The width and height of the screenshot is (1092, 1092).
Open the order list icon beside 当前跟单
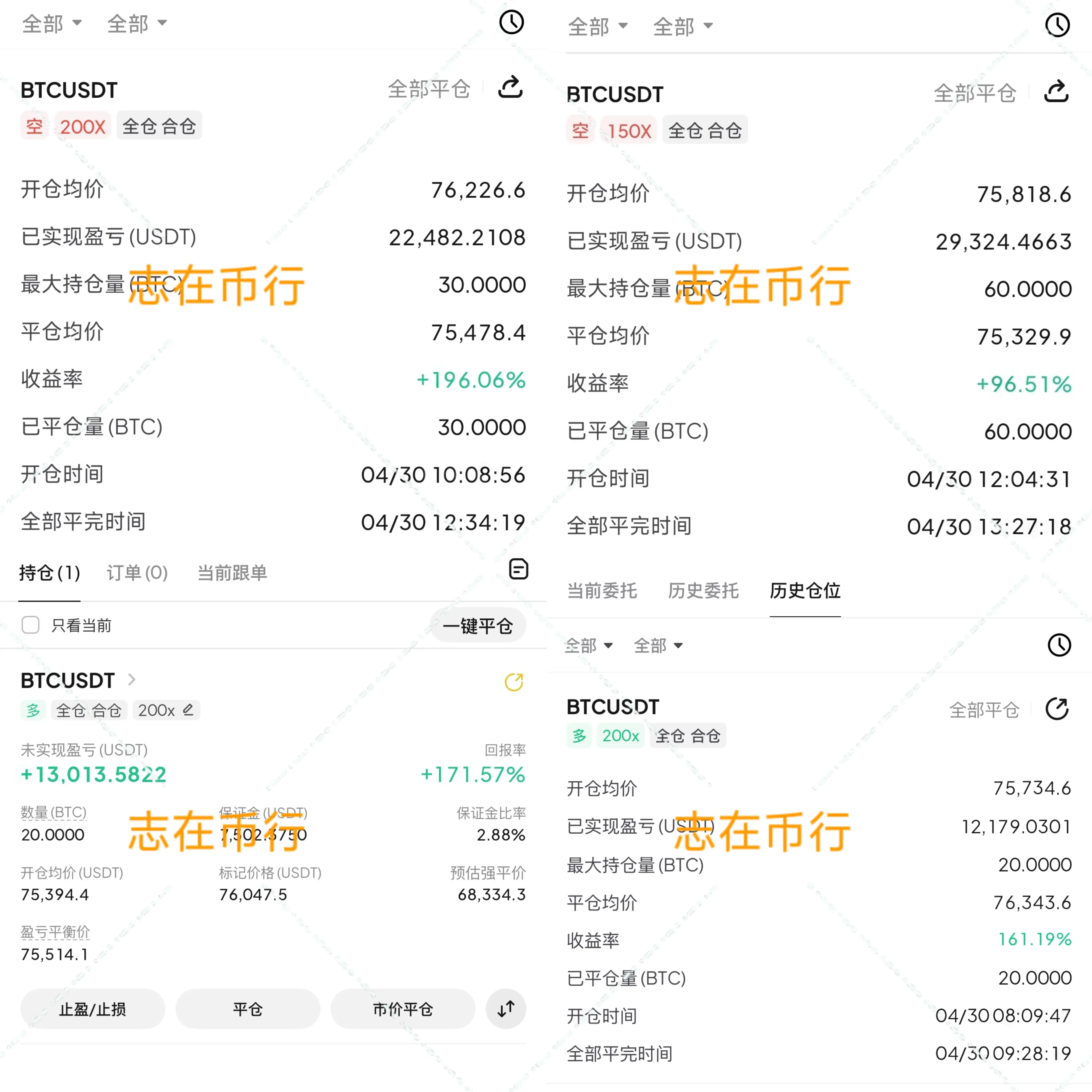pyautogui.click(x=518, y=569)
